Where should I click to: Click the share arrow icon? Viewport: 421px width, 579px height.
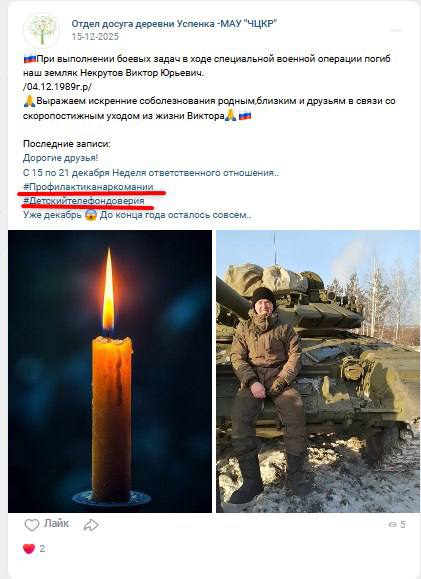click(91, 525)
